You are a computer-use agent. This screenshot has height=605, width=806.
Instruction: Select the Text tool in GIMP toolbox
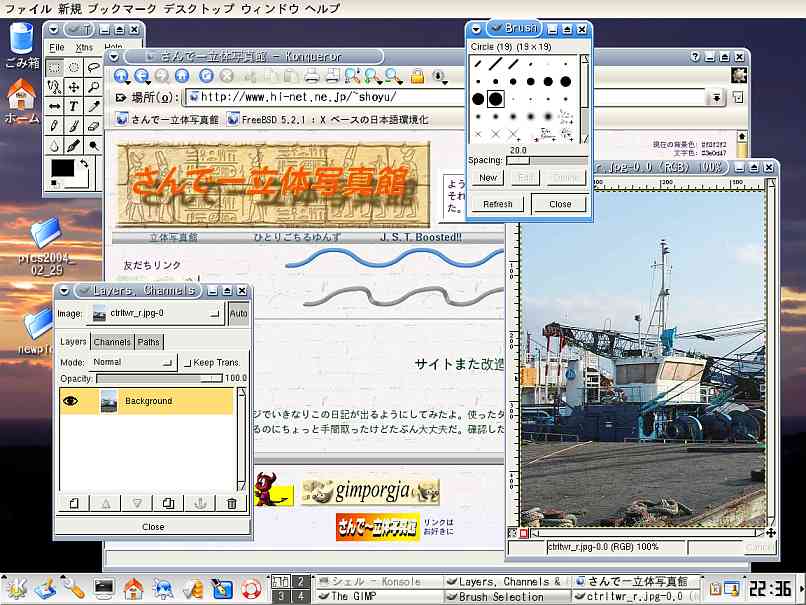point(74,106)
